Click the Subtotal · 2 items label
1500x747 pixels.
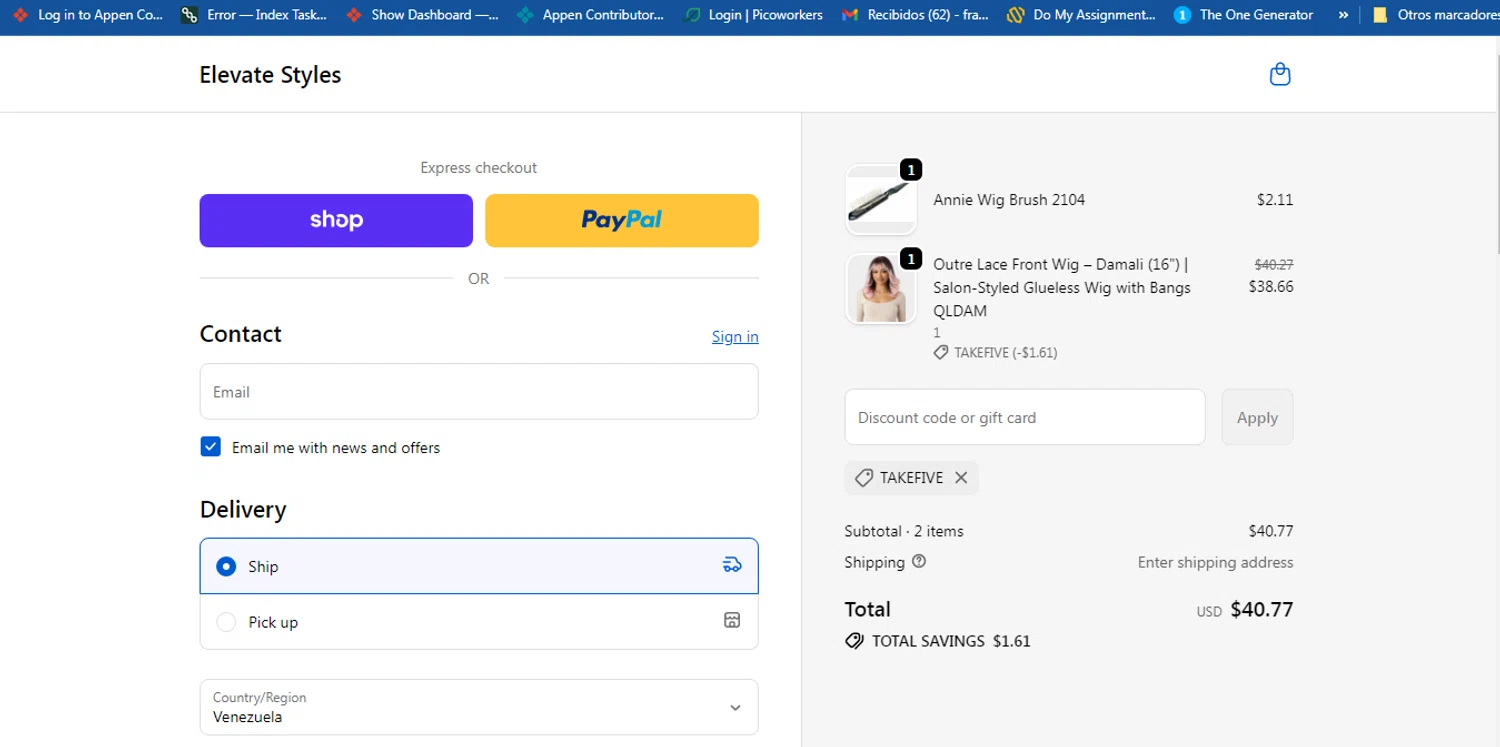(904, 531)
